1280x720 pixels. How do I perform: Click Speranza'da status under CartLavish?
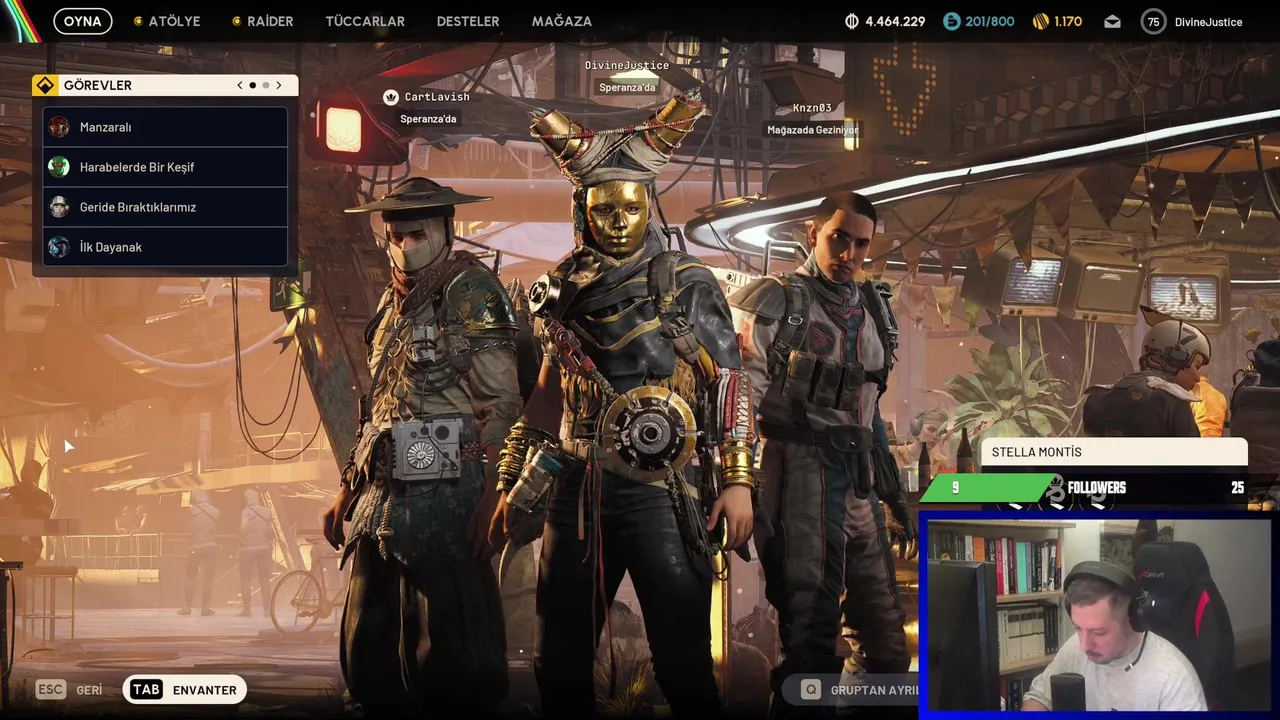point(428,119)
